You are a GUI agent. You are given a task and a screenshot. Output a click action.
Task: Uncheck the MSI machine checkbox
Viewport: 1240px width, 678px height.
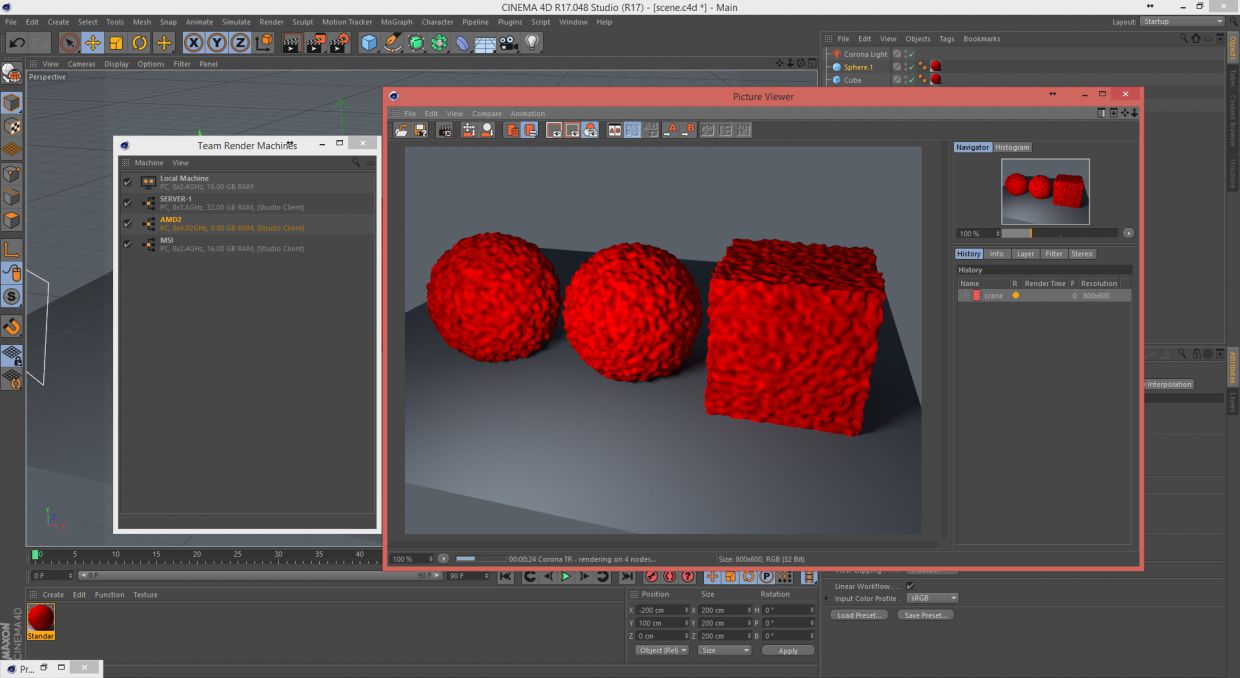coord(127,243)
